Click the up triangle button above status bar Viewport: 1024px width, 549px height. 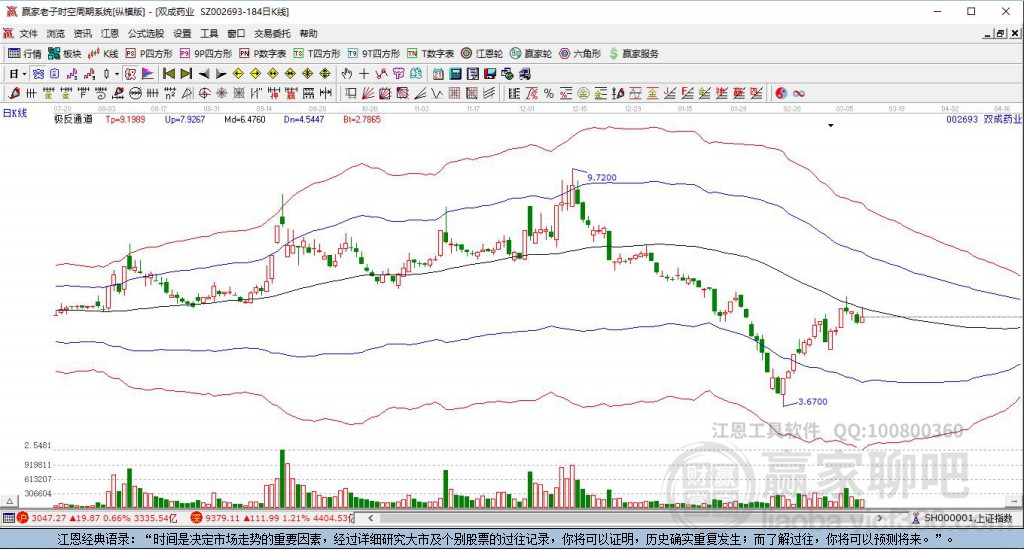(x=9, y=501)
